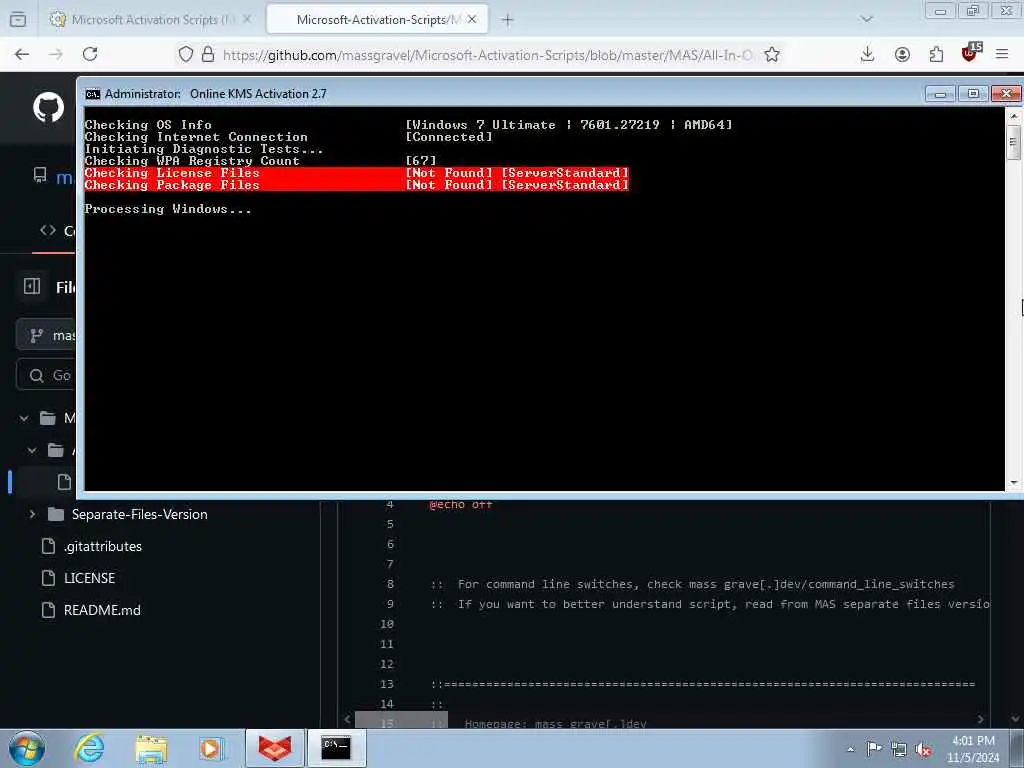Click the 'Checking License Files' red line

coord(356,172)
